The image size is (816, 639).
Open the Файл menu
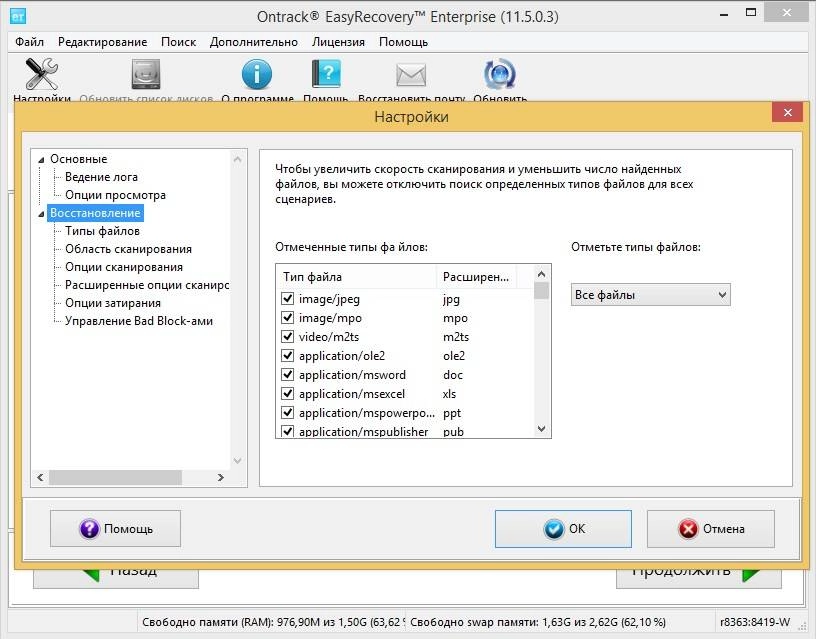(29, 42)
